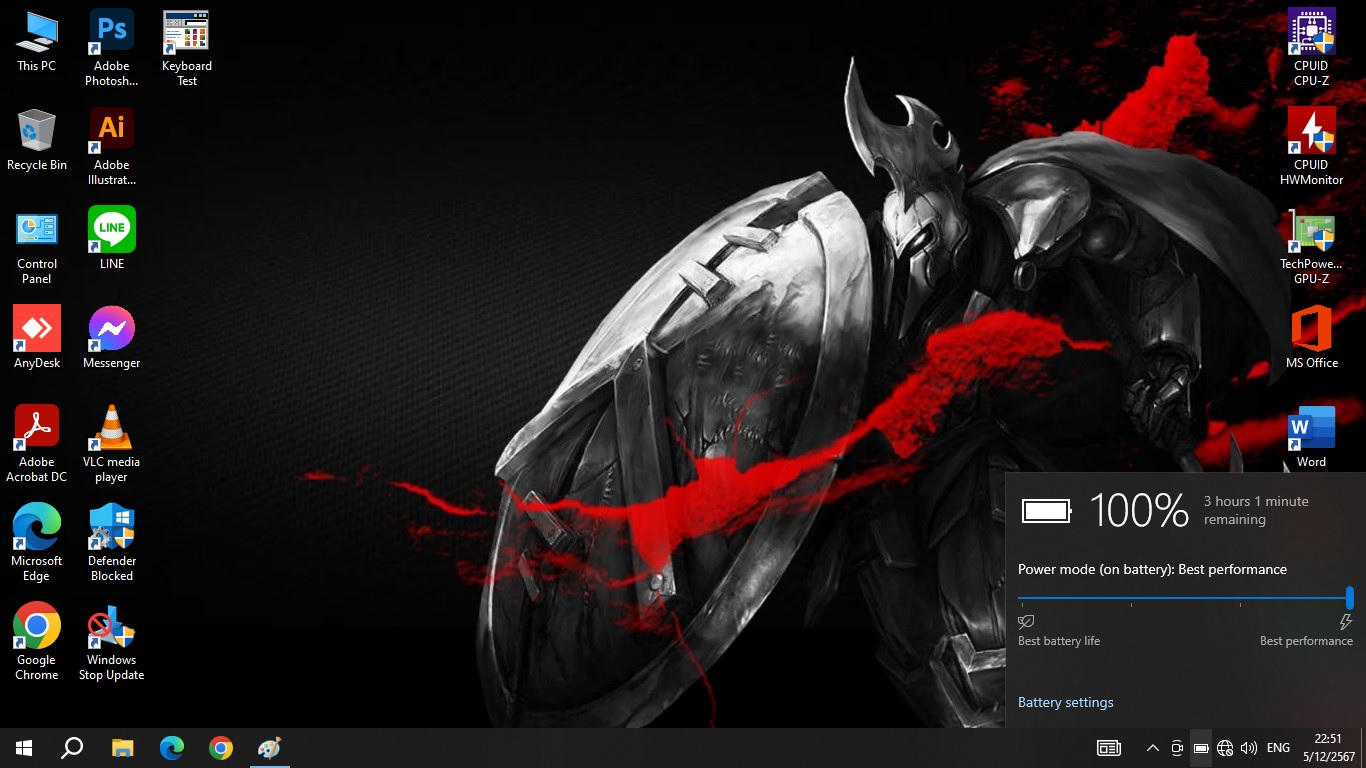
Task: Select Adobe Illustrator desktop shortcut
Action: click(112, 148)
